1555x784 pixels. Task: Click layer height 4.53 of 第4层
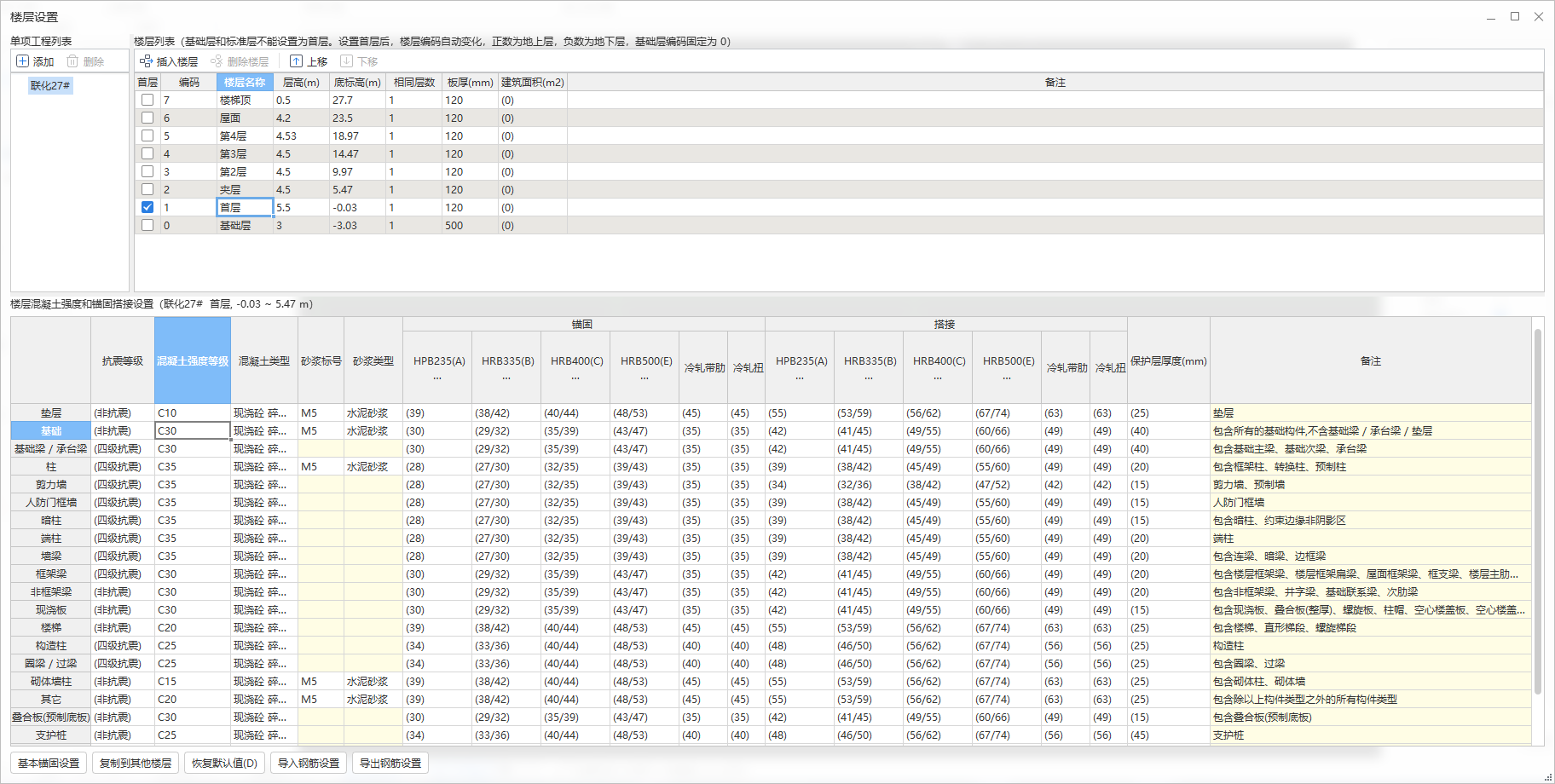pyautogui.click(x=301, y=135)
